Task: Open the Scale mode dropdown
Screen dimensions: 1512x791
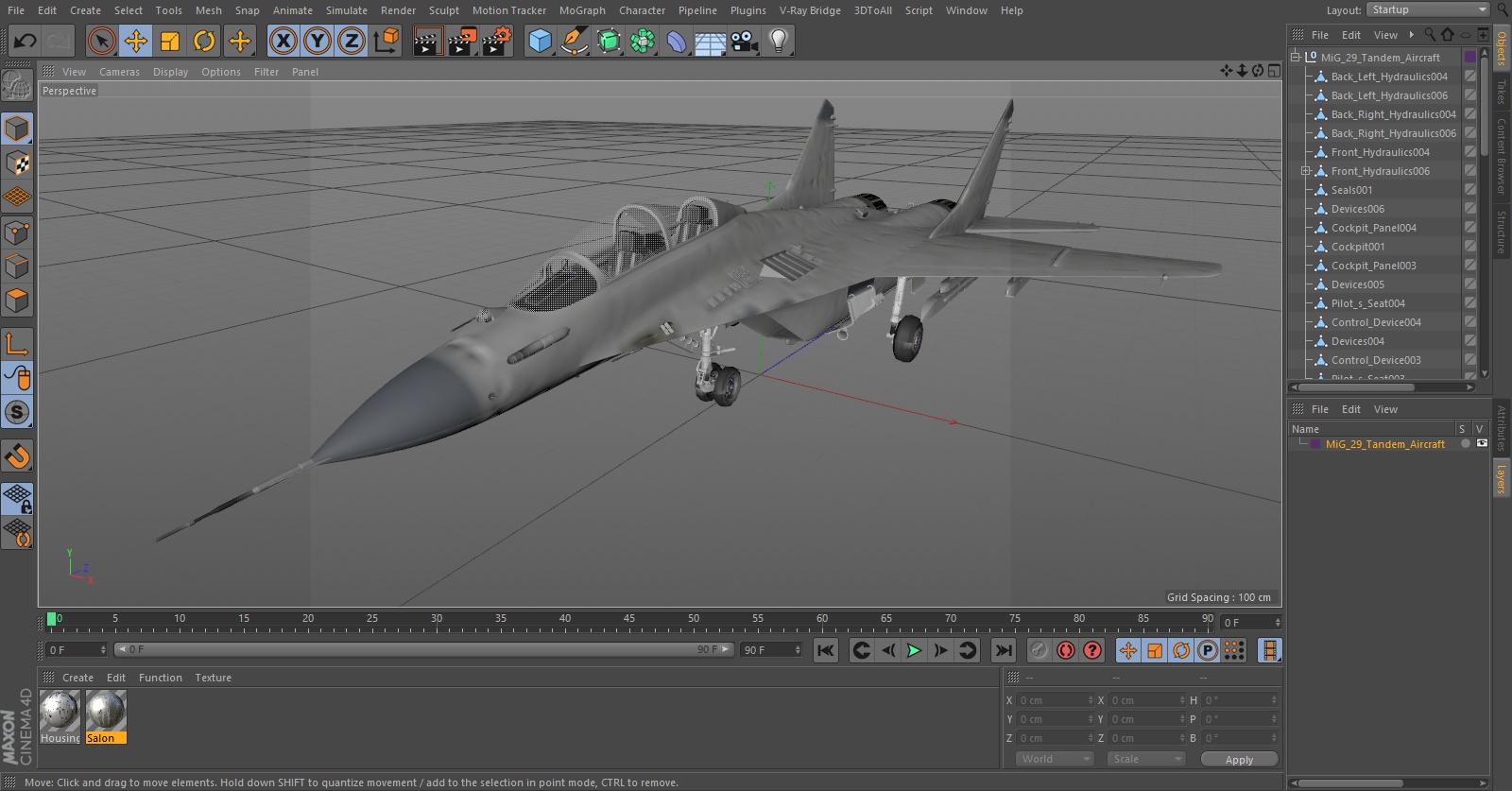Action: click(x=1145, y=759)
